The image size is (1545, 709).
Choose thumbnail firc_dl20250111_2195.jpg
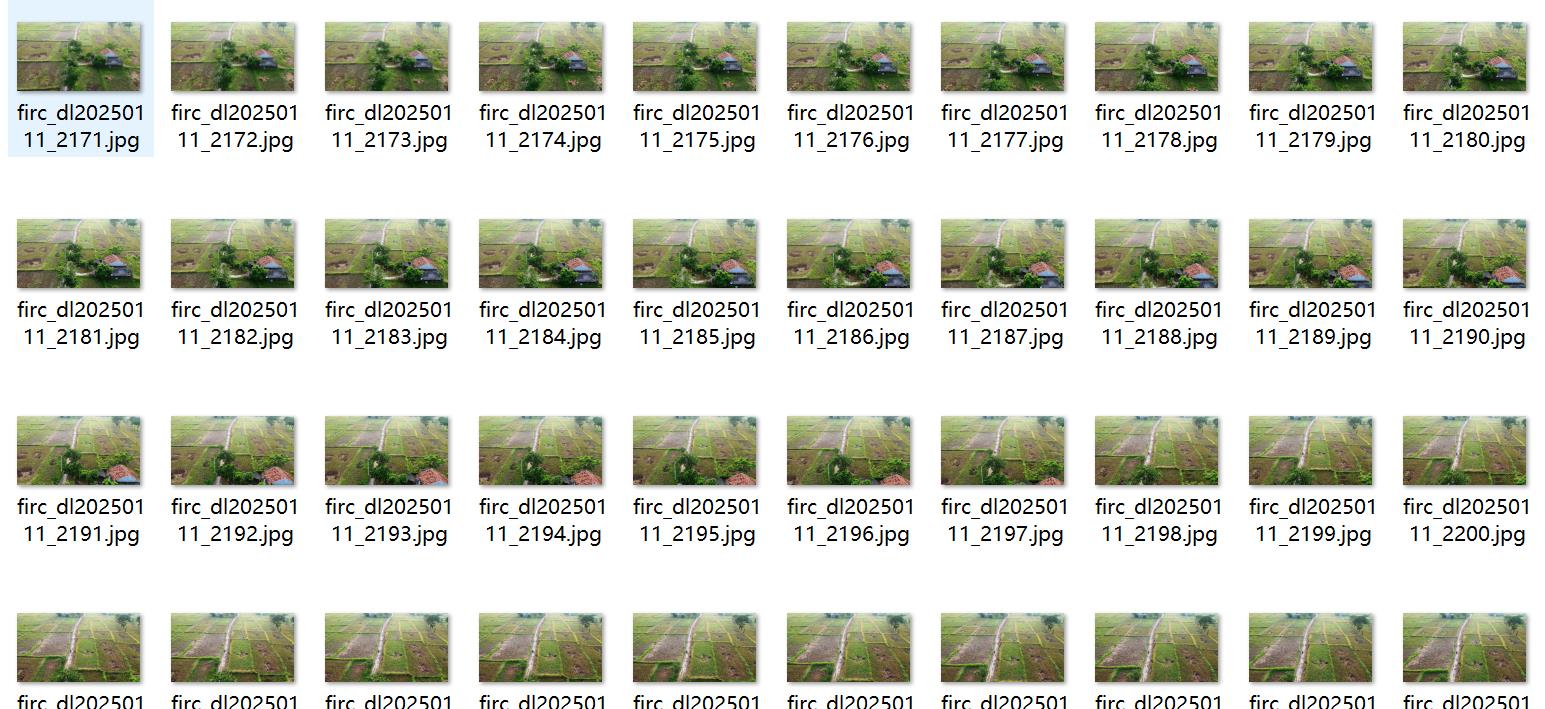pos(695,451)
